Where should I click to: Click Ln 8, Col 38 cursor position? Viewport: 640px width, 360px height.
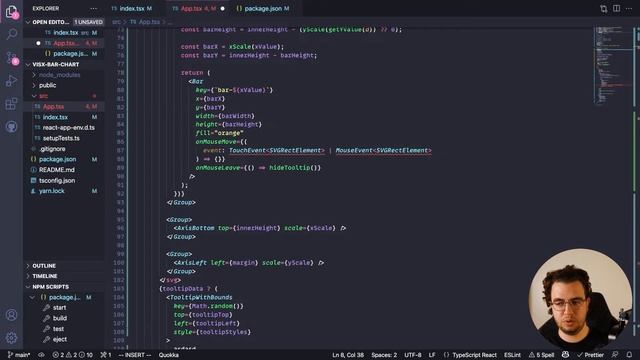348,355
